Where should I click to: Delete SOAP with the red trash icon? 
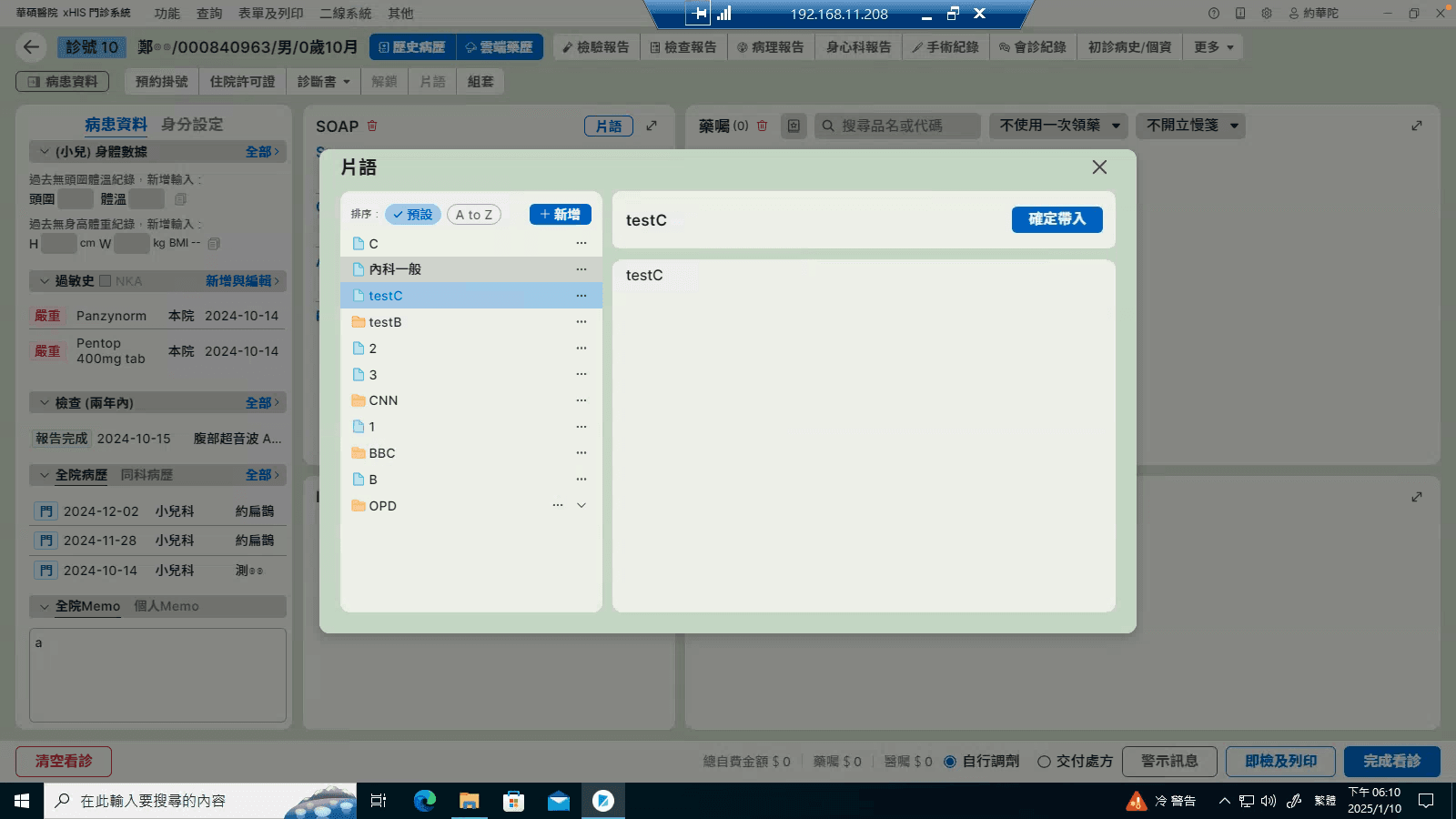[372, 126]
